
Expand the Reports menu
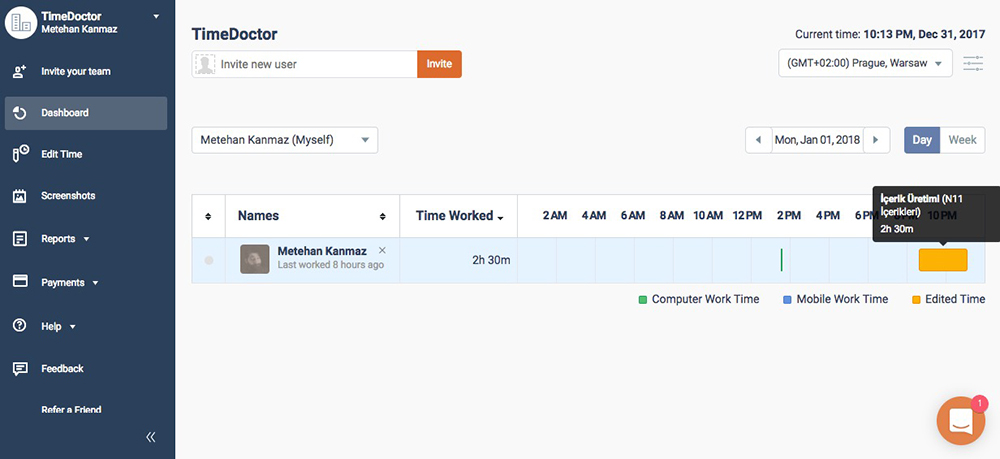(x=65, y=239)
